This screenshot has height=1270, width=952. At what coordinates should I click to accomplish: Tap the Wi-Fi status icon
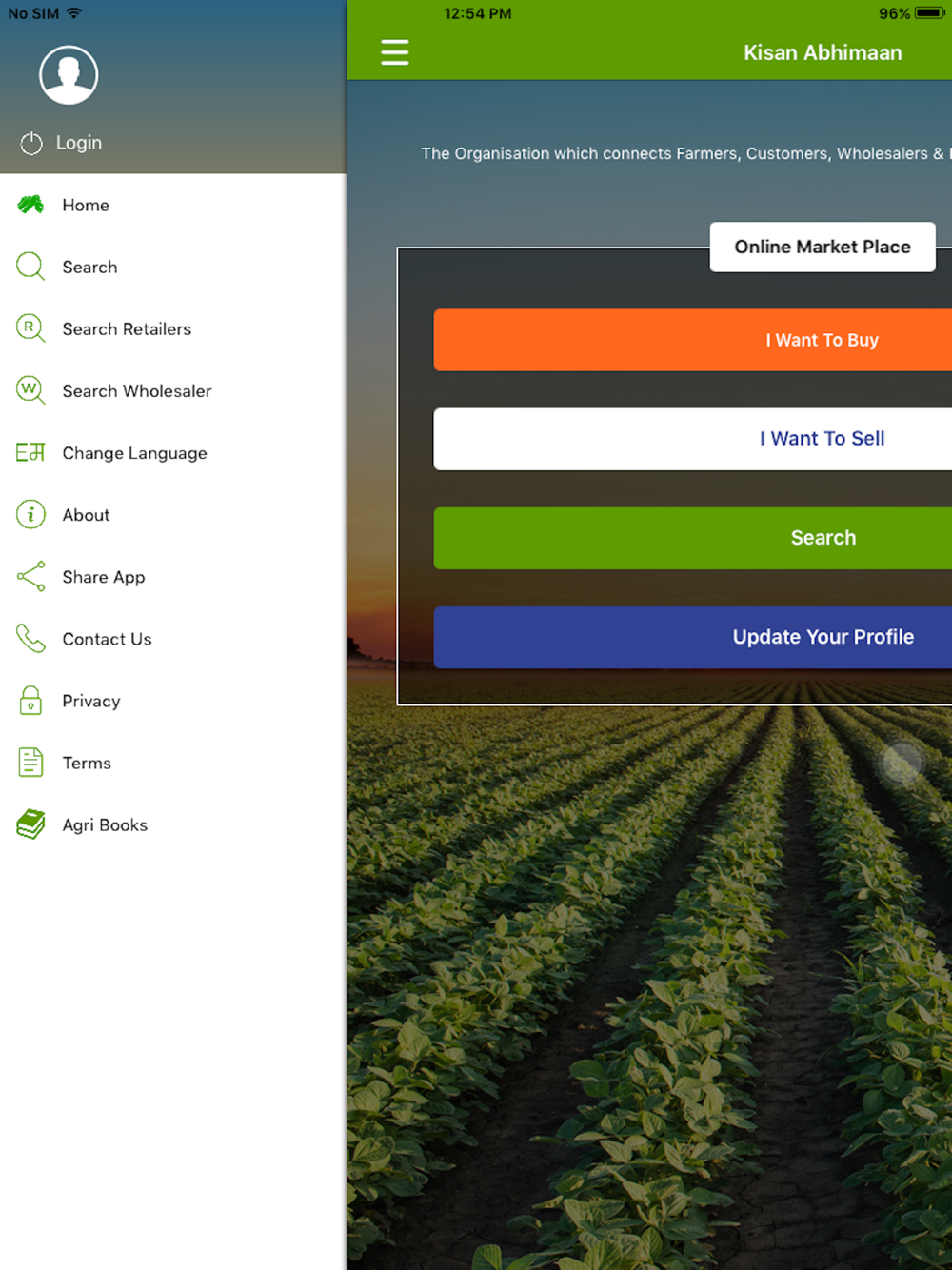coord(74,13)
